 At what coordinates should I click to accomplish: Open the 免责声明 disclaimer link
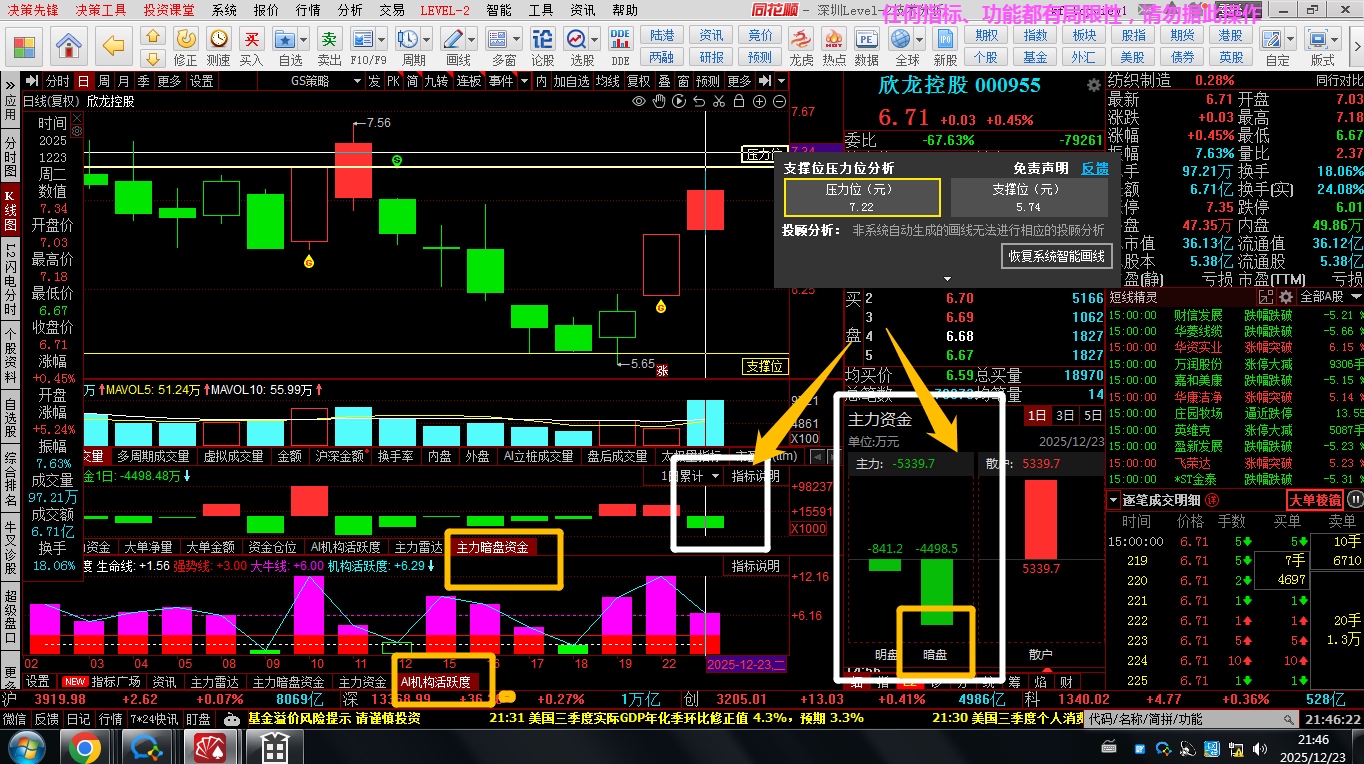pyautogui.click(x=1040, y=168)
